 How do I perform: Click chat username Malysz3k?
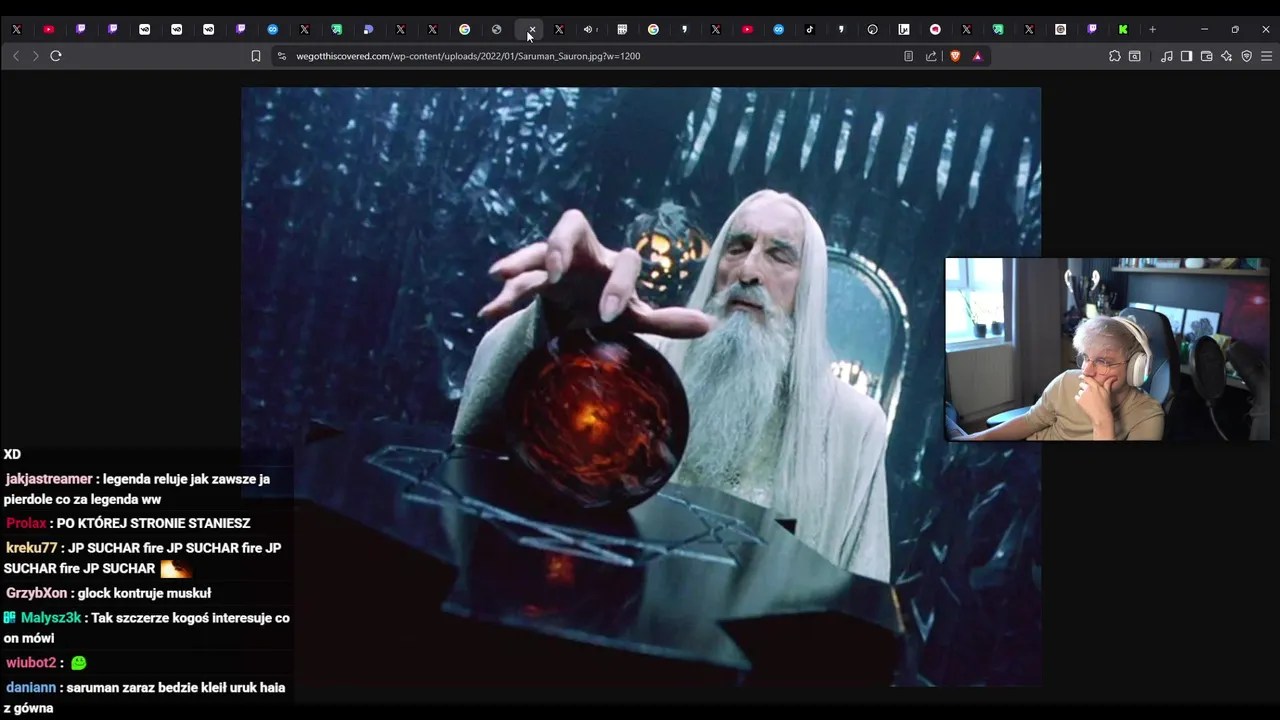pyautogui.click(x=51, y=618)
